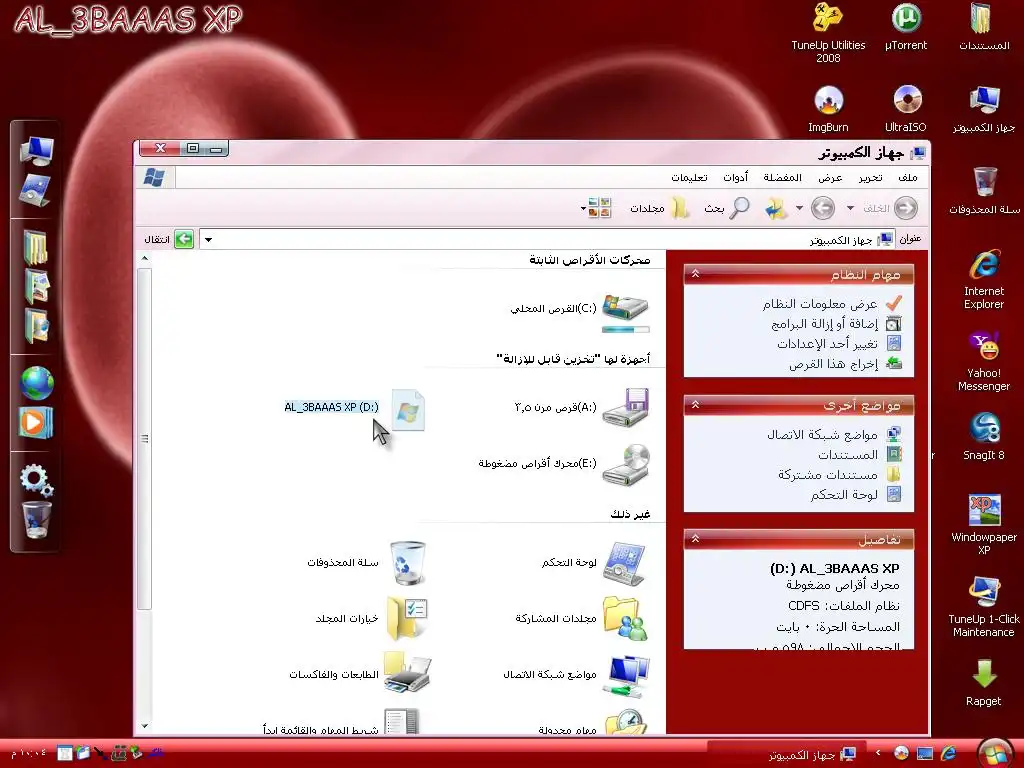Click تغيير أحد الإعدادات change a setting link
1024x768 pixels.
(x=827, y=344)
